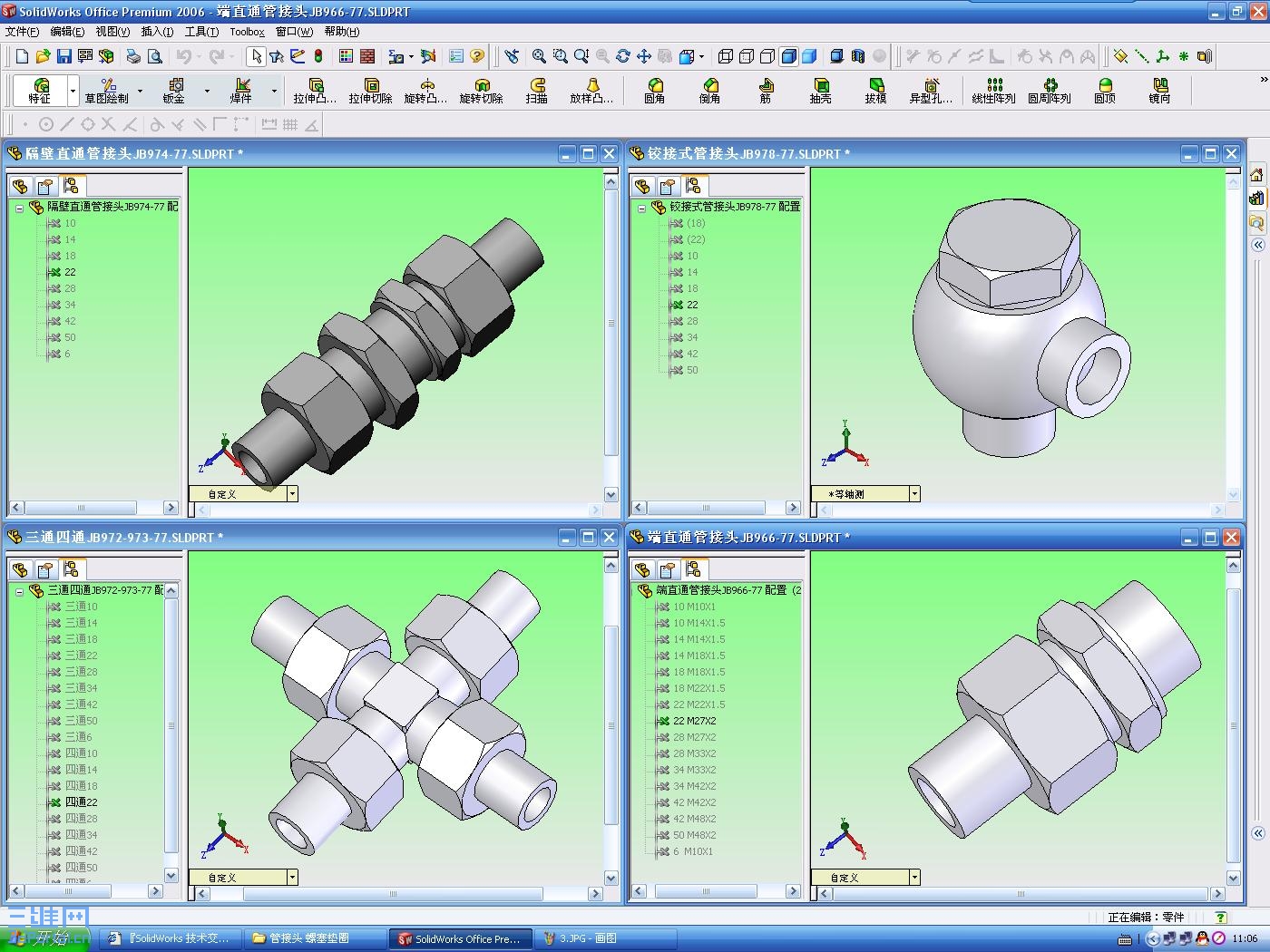Save the part with floppy disk icon
Image resolution: width=1270 pixels, height=952 pixels.
(x=63, y=56)
